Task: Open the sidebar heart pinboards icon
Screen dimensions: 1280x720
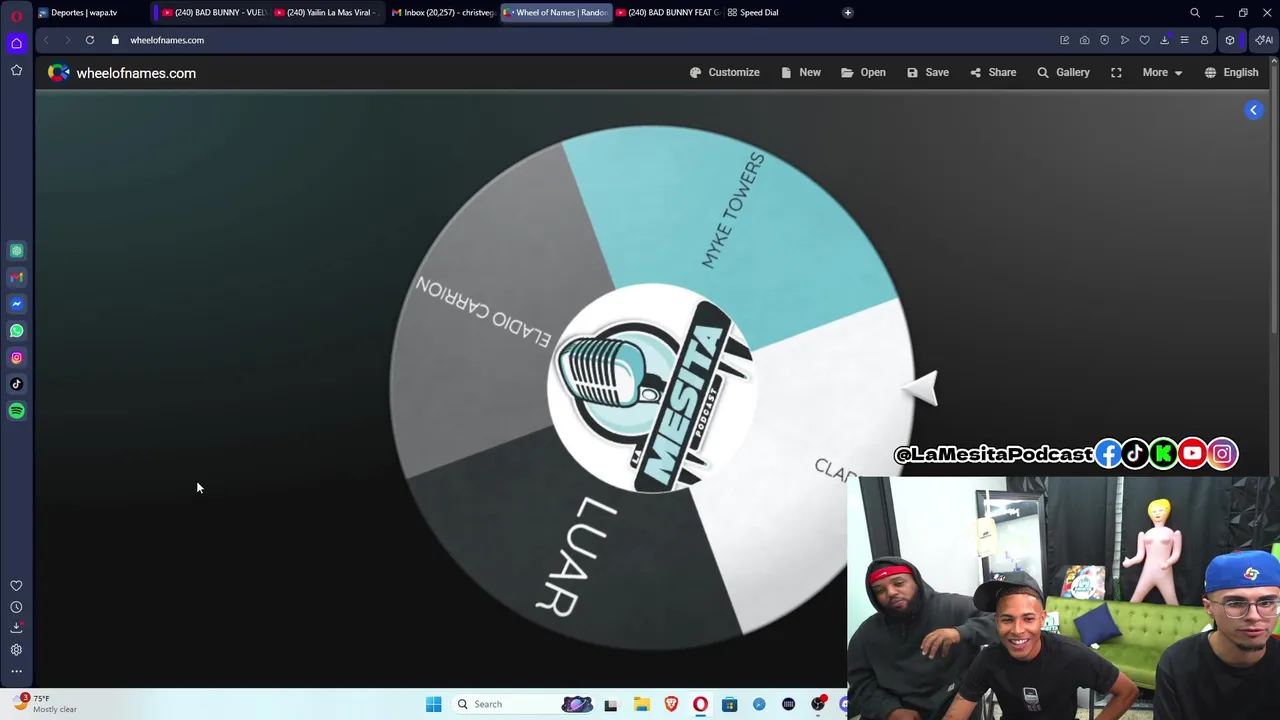Action: [16, 586]
